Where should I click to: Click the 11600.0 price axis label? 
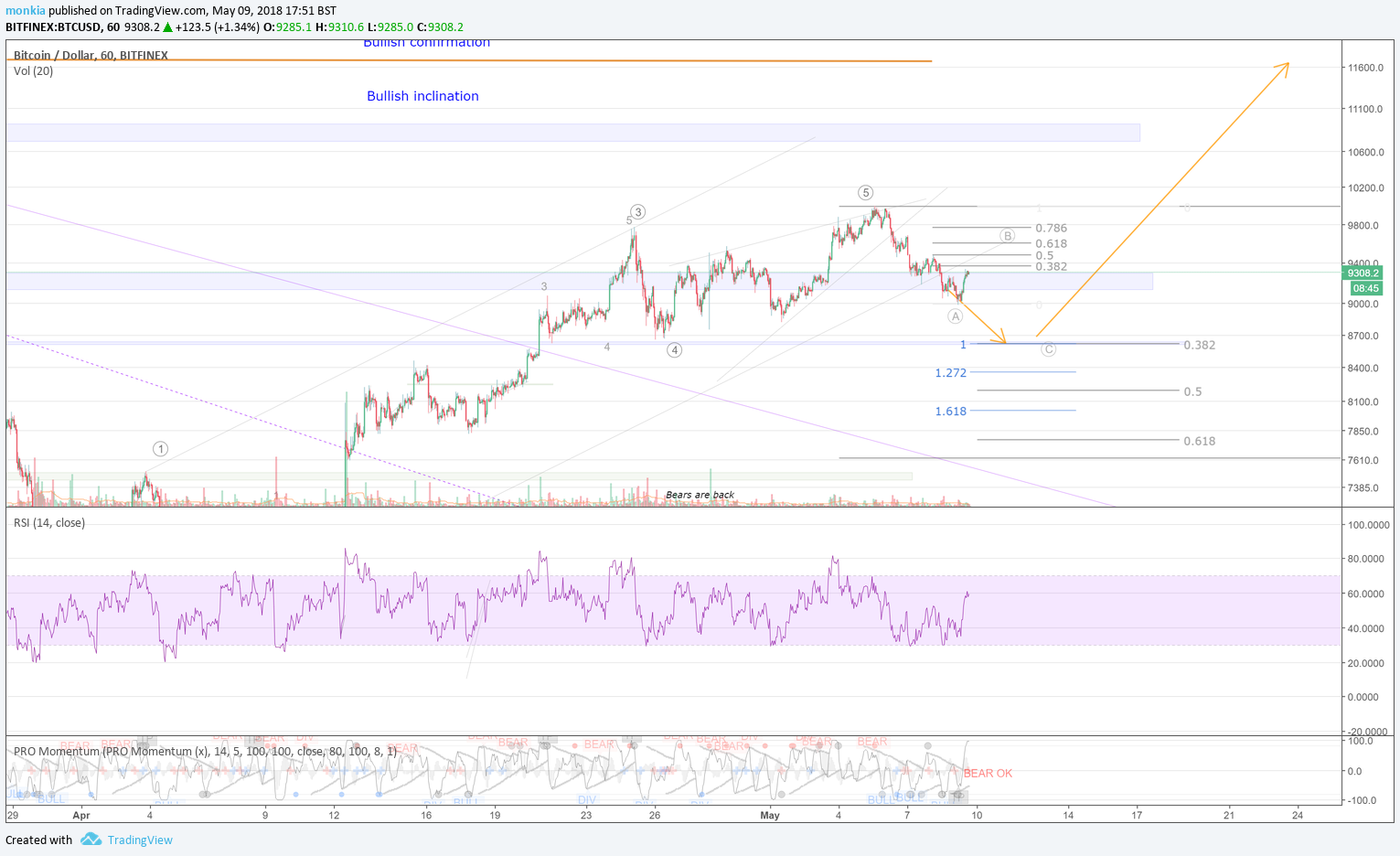[x=1365, y=69]
